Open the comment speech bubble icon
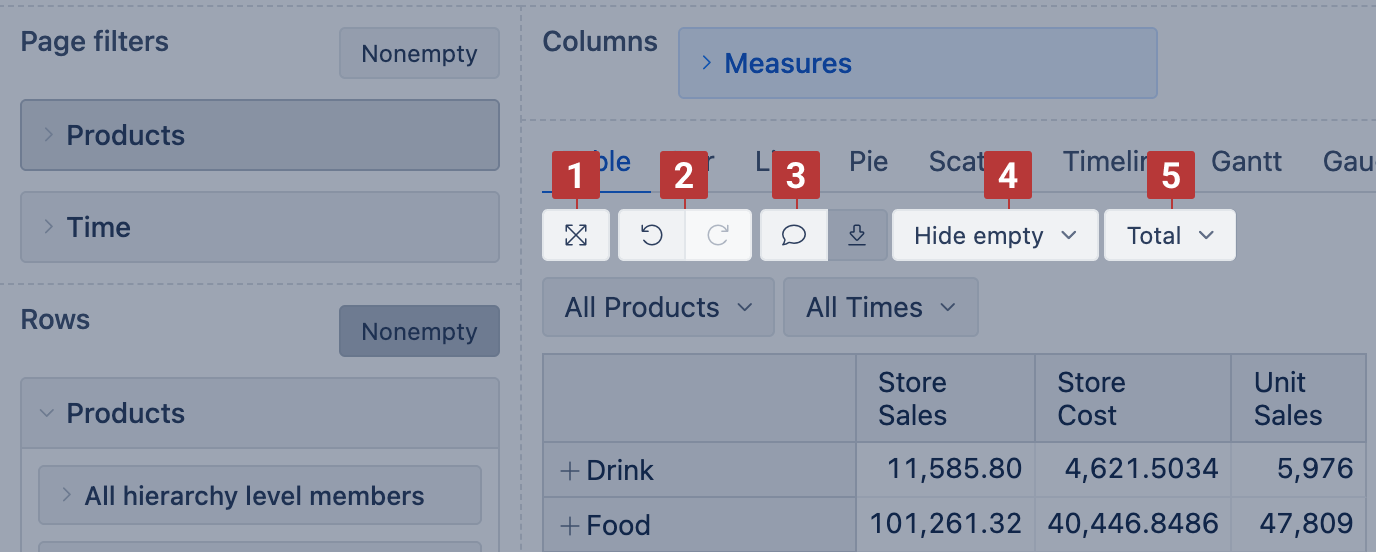Image resolution: width=1376 pixels, height=552 pixels. pyautogui.click(x=794, y=235)
